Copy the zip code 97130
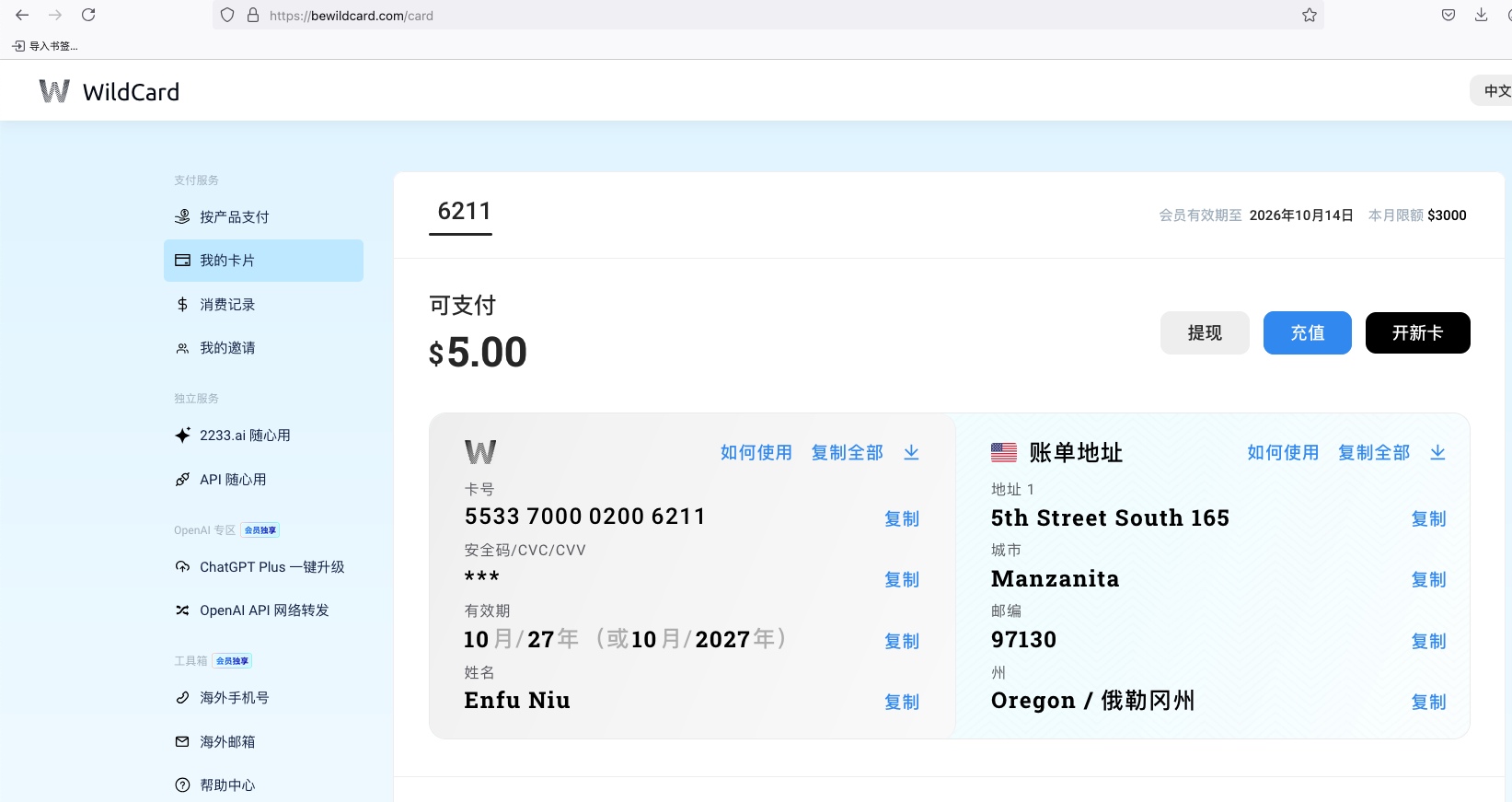 [x=1428, y=641]
